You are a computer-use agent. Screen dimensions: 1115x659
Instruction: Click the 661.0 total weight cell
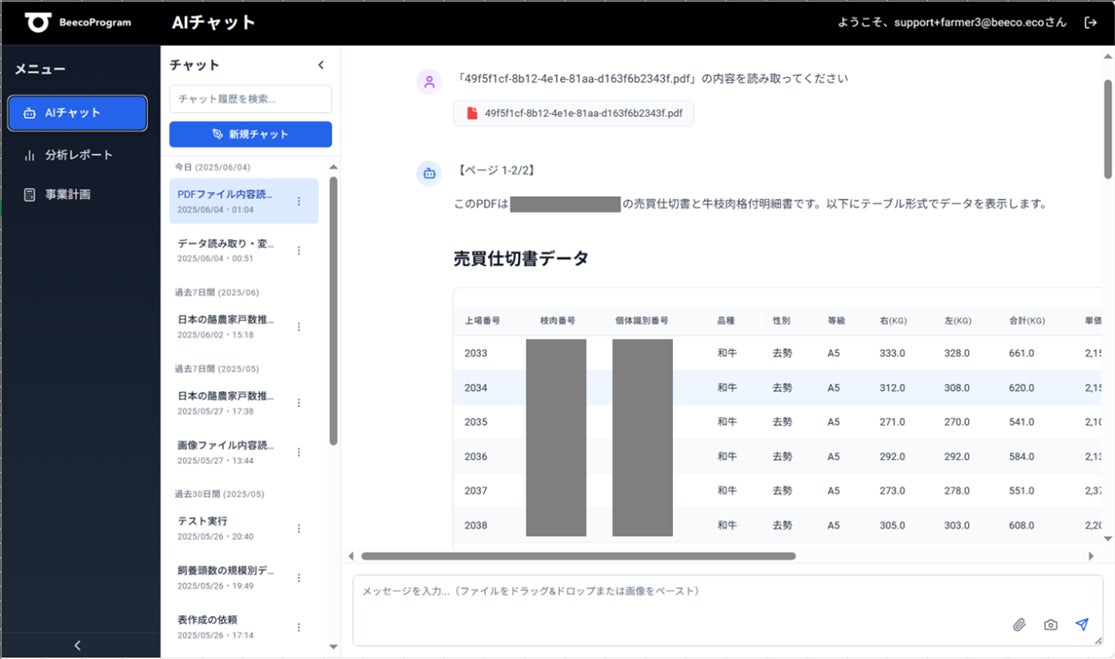click(x=1021, y=353)
